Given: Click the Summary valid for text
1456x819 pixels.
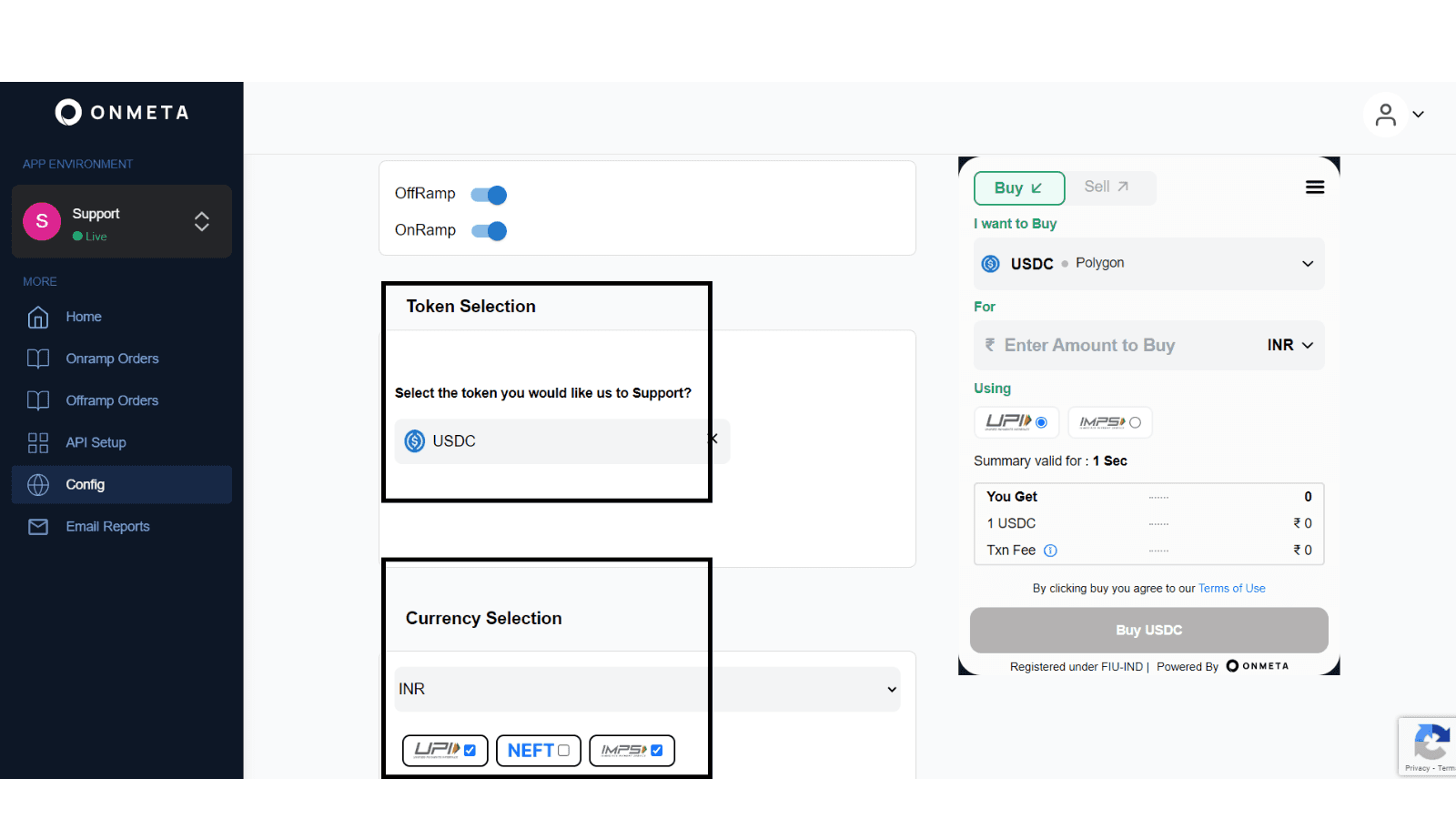Looking at the screenshot, I should [1050, 461].
